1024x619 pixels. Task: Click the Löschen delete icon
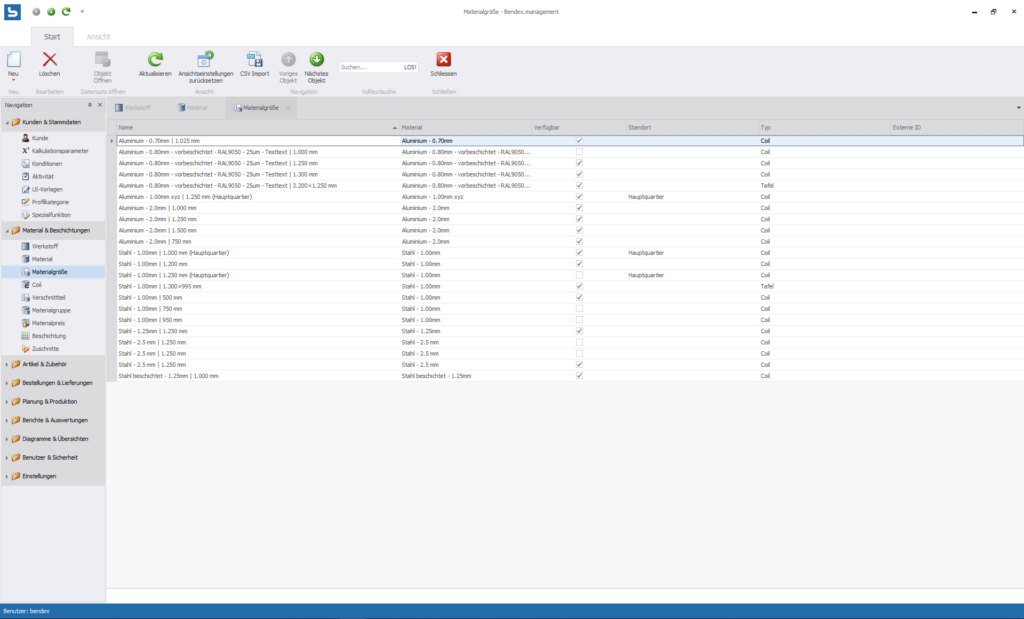tap(49, 60)
